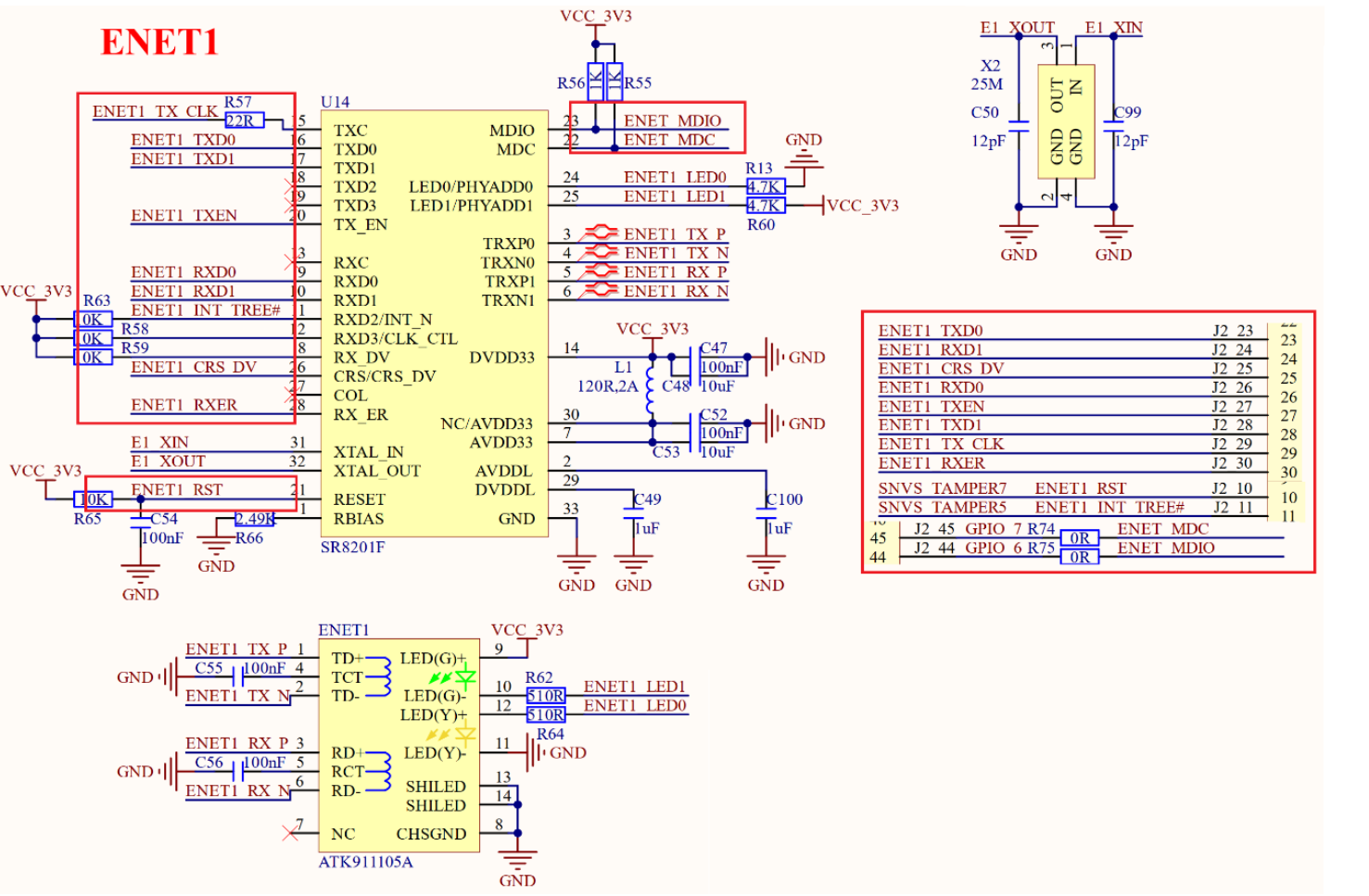The image size is (1369, 896).
Task: Select the ENET1_TX_CLK net label beside R57
Action: pos(156,111)
